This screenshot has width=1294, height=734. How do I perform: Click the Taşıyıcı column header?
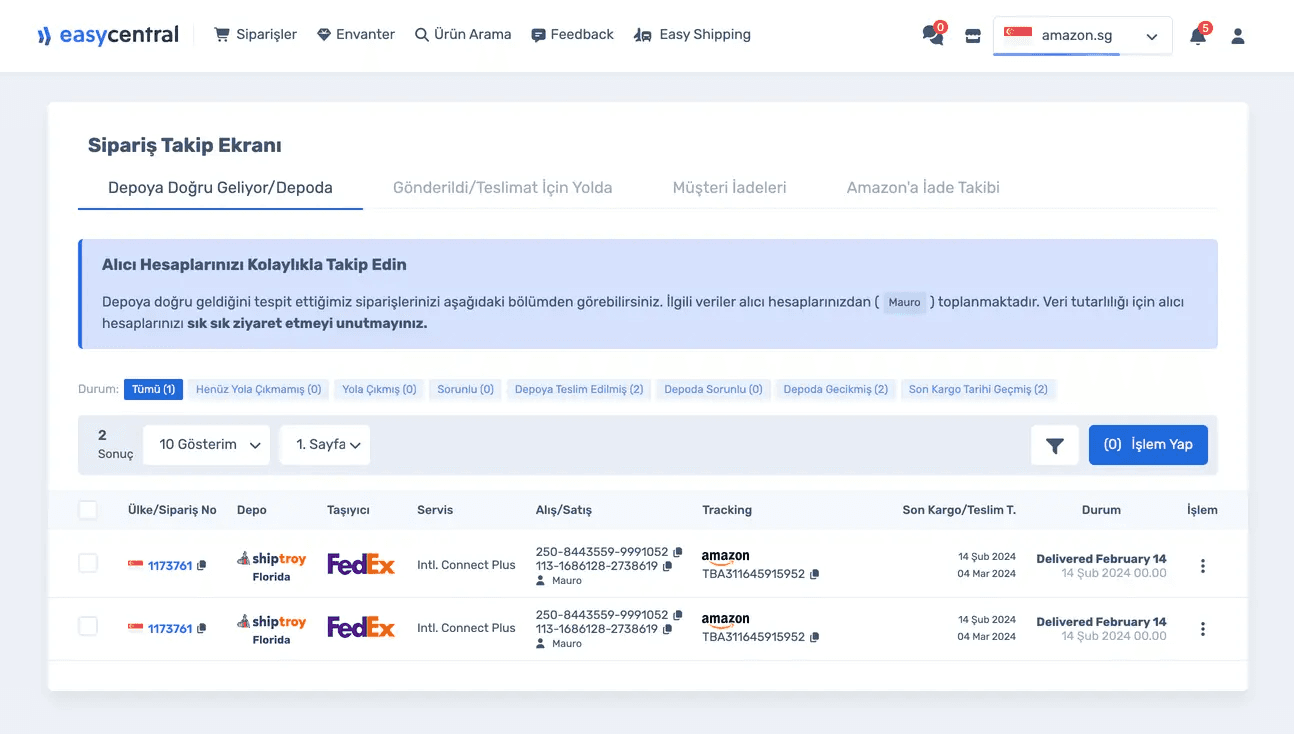(x=348, y=510)
